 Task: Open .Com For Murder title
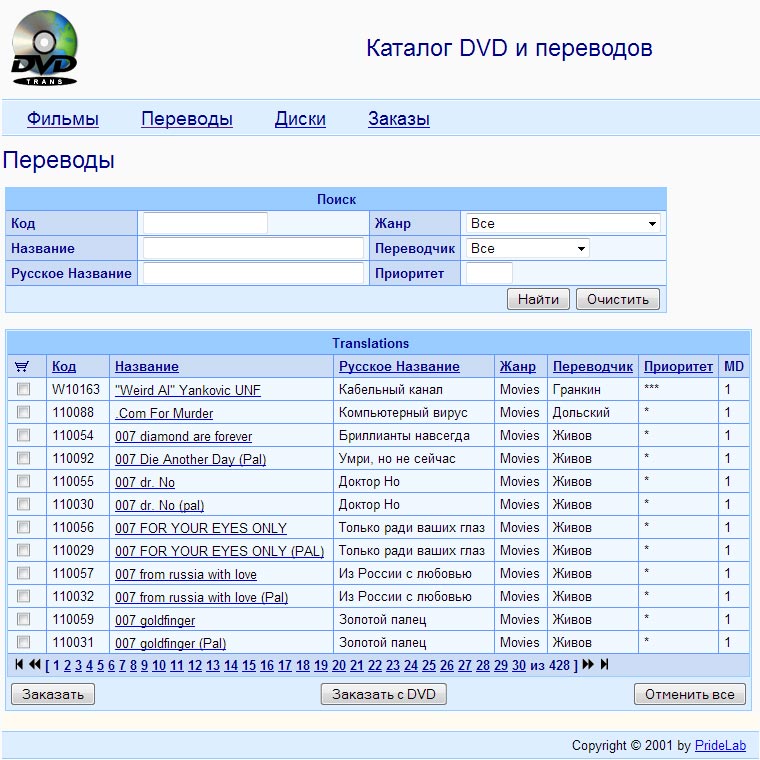point(164,413)
